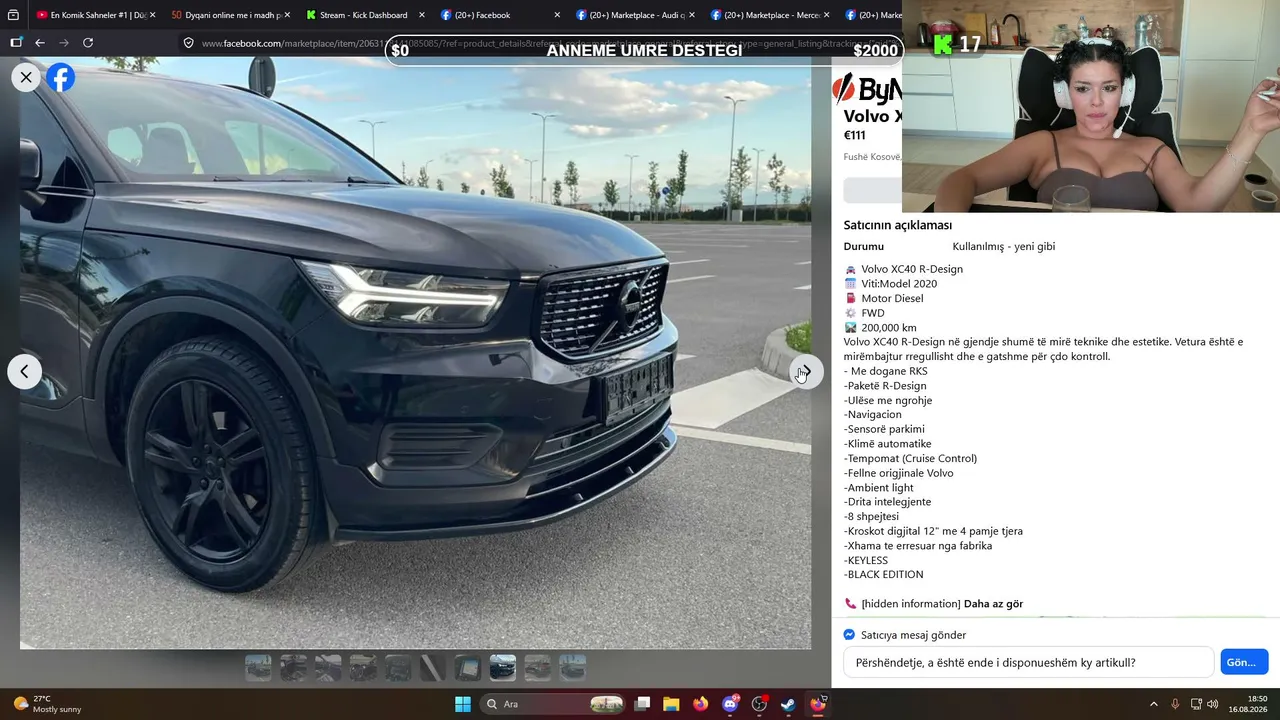
Task: Open the browser sidebar panel icon
Action: click(x=16, y=43)
